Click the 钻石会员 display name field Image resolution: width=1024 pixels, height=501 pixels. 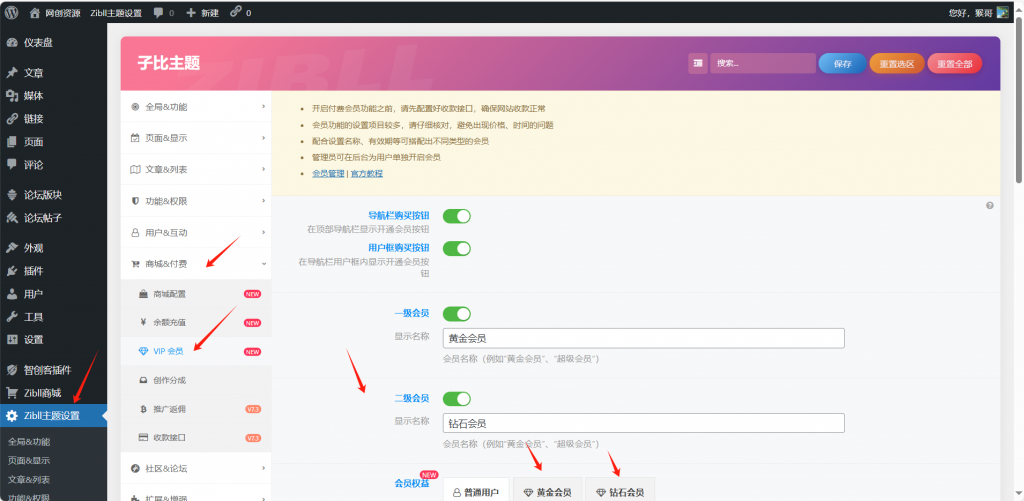click(643, 423)
